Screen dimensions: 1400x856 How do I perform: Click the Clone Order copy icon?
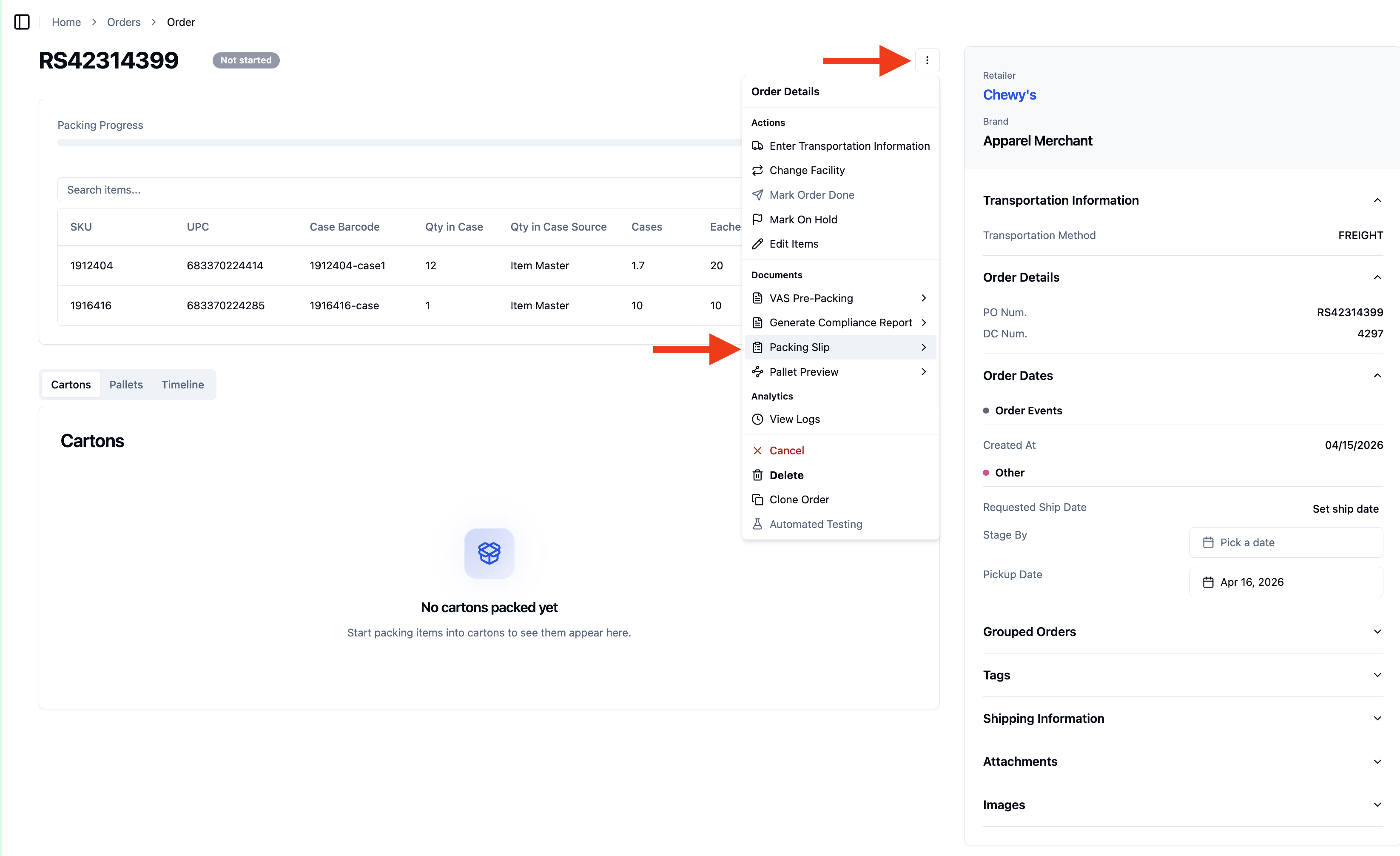click(757, 499)
